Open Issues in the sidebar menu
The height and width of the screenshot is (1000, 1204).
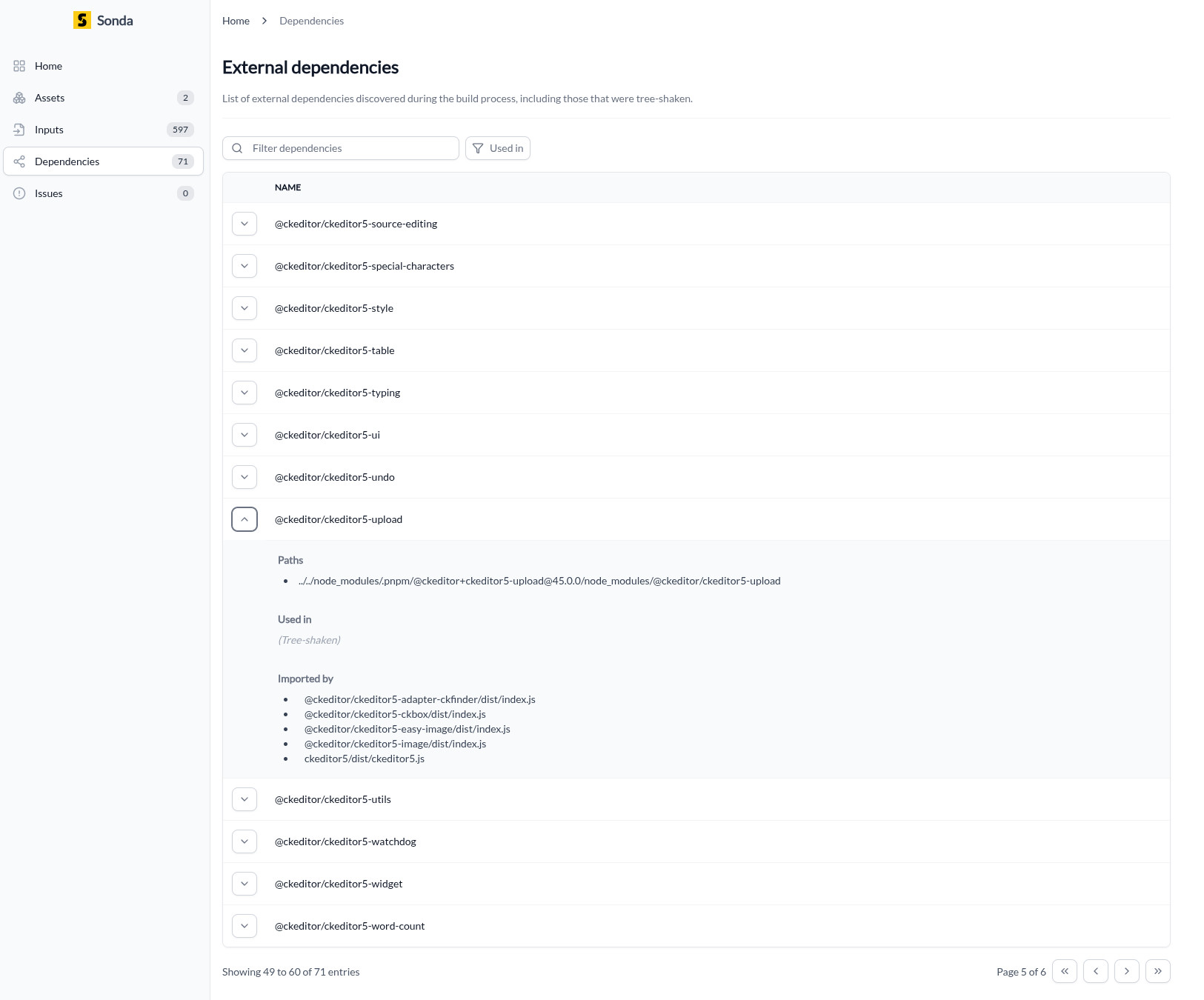pyautogui.click(x=103, y=193)
